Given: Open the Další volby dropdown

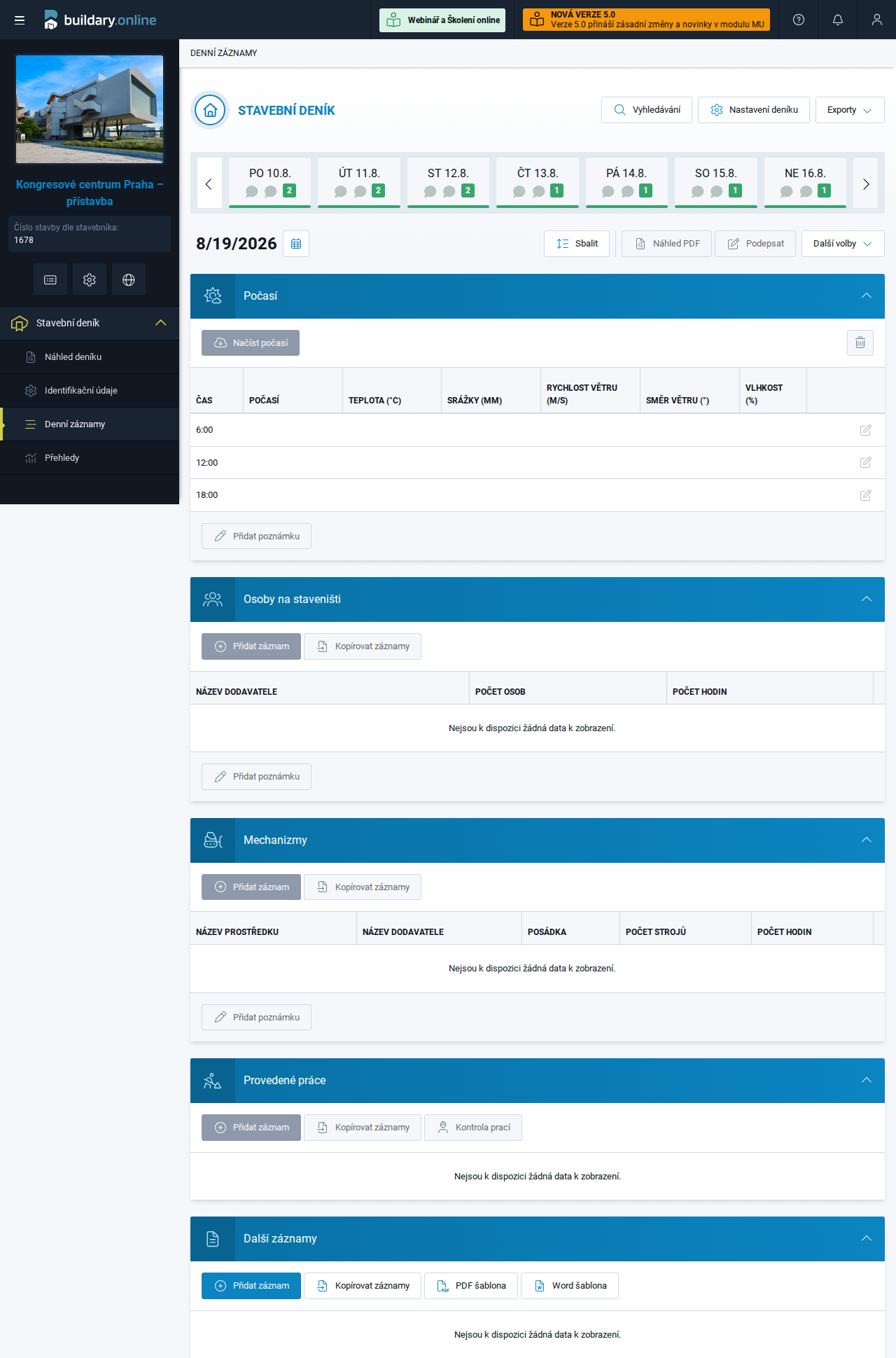Looking at the screenshot, I should 843,244.
